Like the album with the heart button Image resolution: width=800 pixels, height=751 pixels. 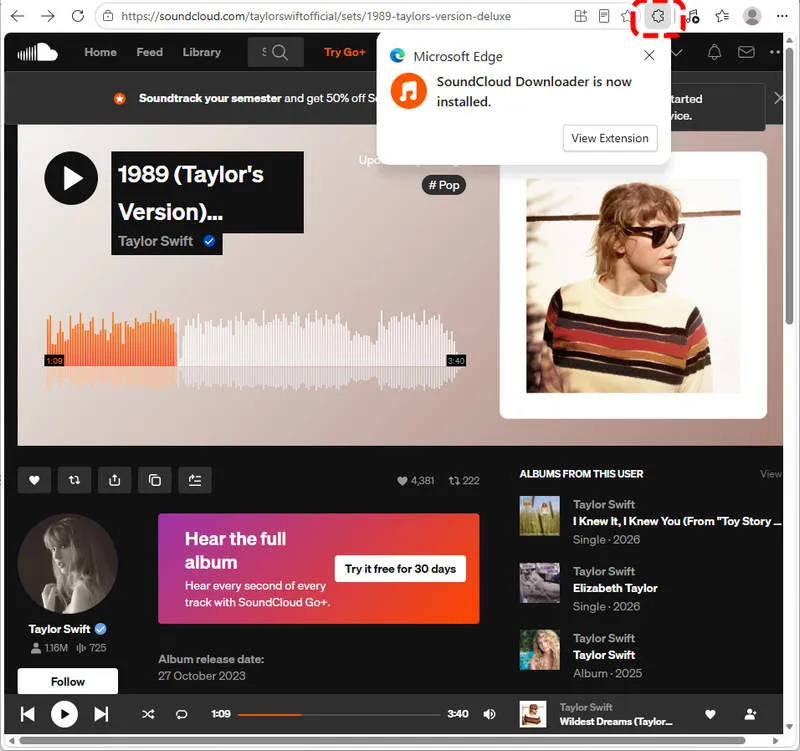34,480
